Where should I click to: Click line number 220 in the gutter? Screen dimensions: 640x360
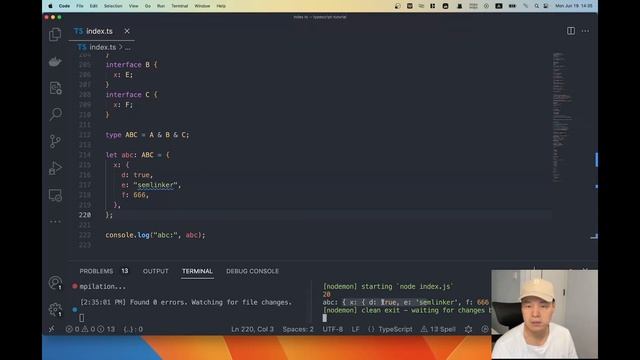point(85,215)
